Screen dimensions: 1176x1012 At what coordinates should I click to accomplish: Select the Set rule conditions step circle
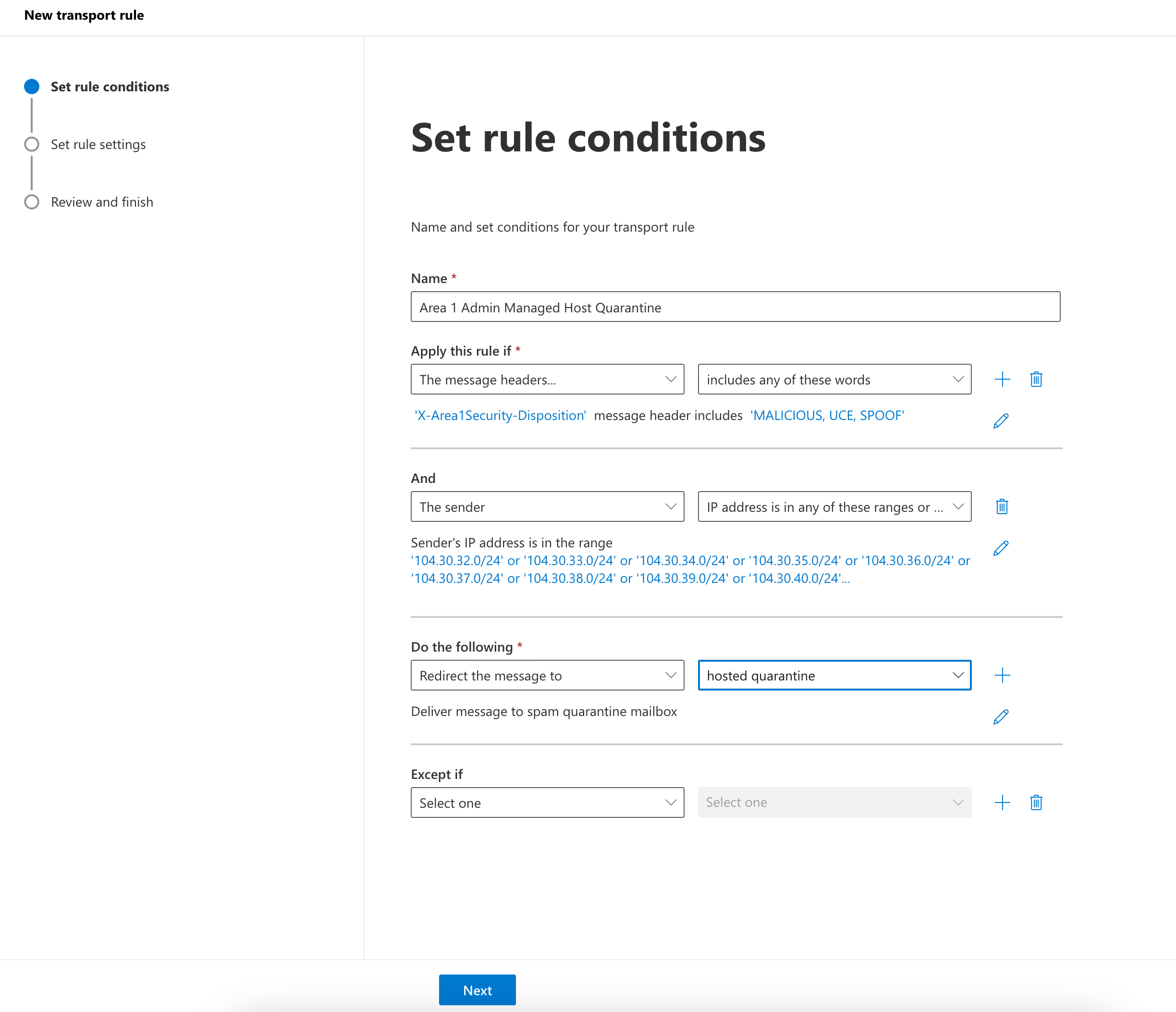(x=32, y=86)
